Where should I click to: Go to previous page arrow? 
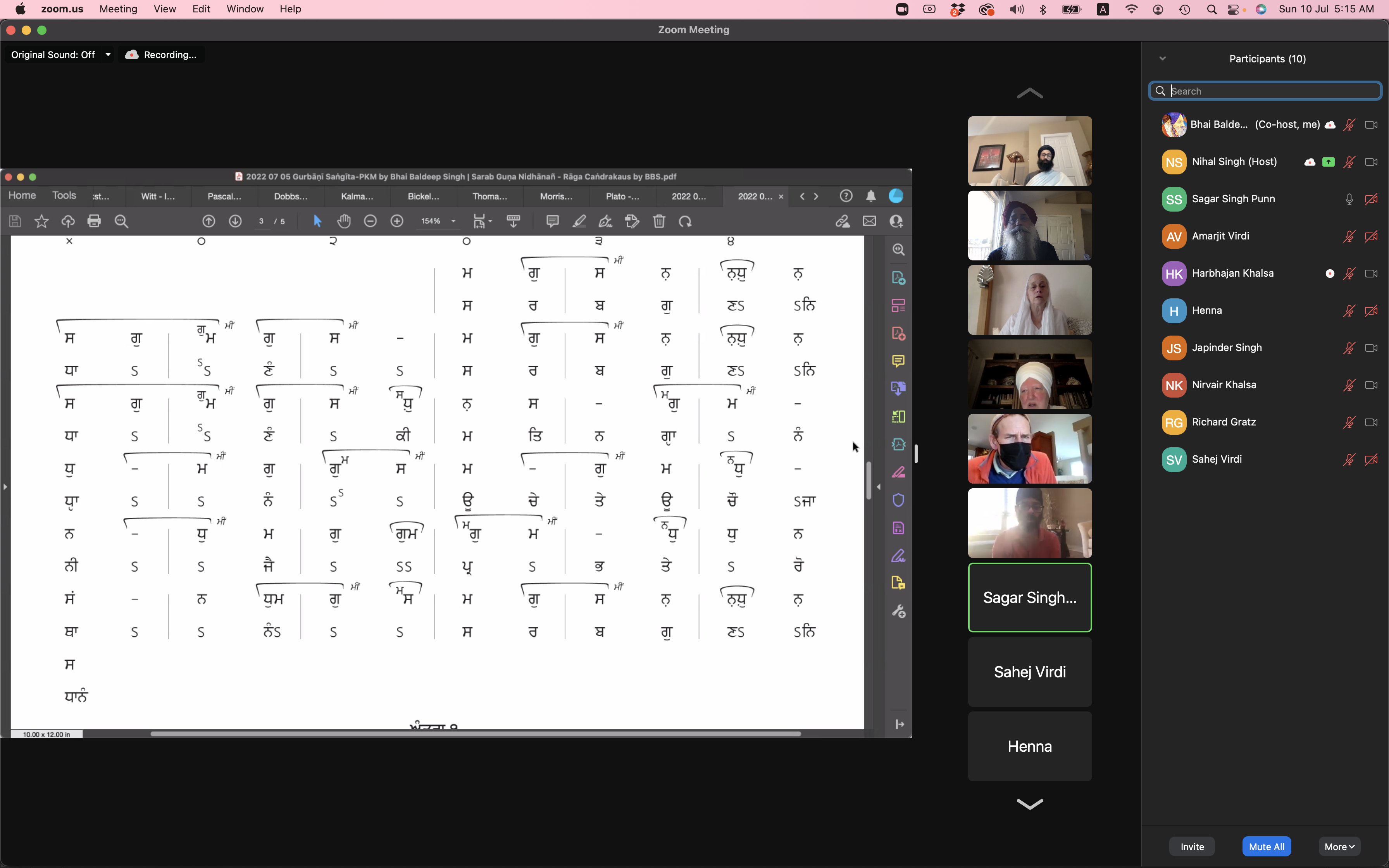coord(209,221)
